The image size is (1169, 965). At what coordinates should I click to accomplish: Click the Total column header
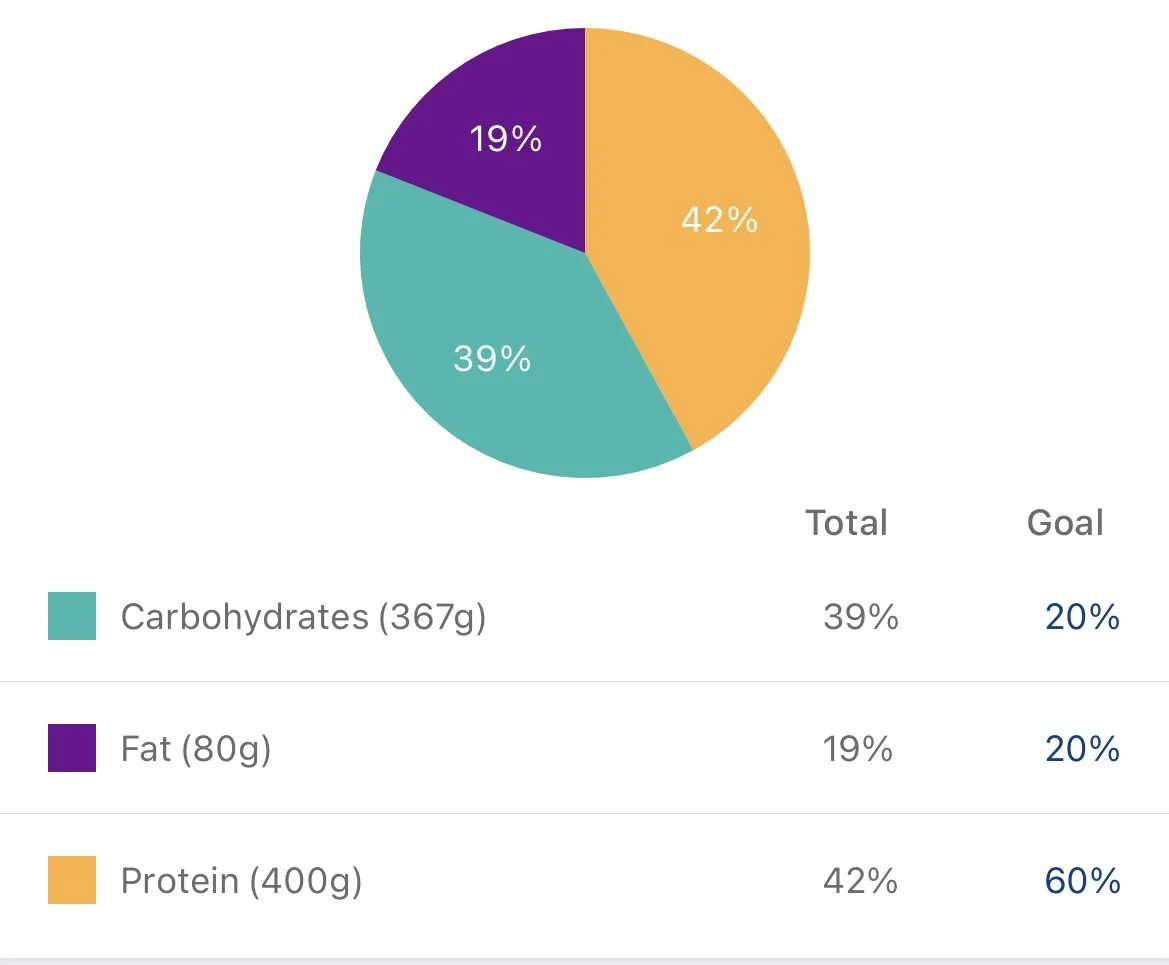pos(847,523)
